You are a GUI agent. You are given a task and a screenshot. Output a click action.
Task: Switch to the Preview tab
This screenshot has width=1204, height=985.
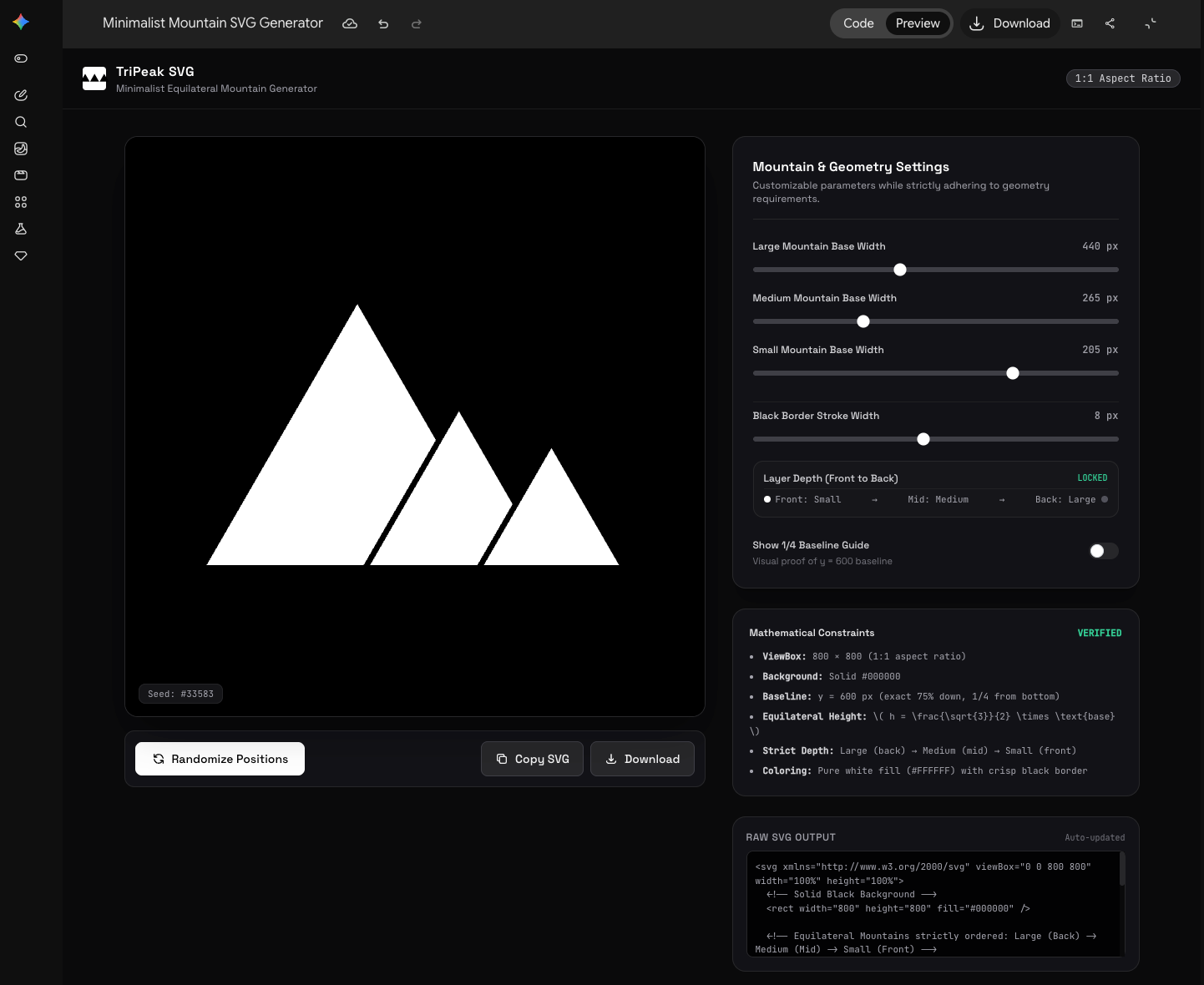(918, 23)
